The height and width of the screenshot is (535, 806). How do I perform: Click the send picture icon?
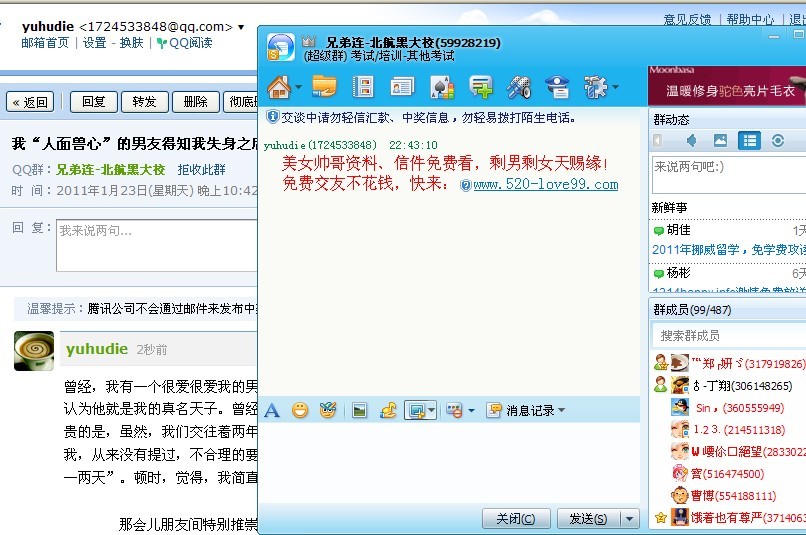coord(360,410)
